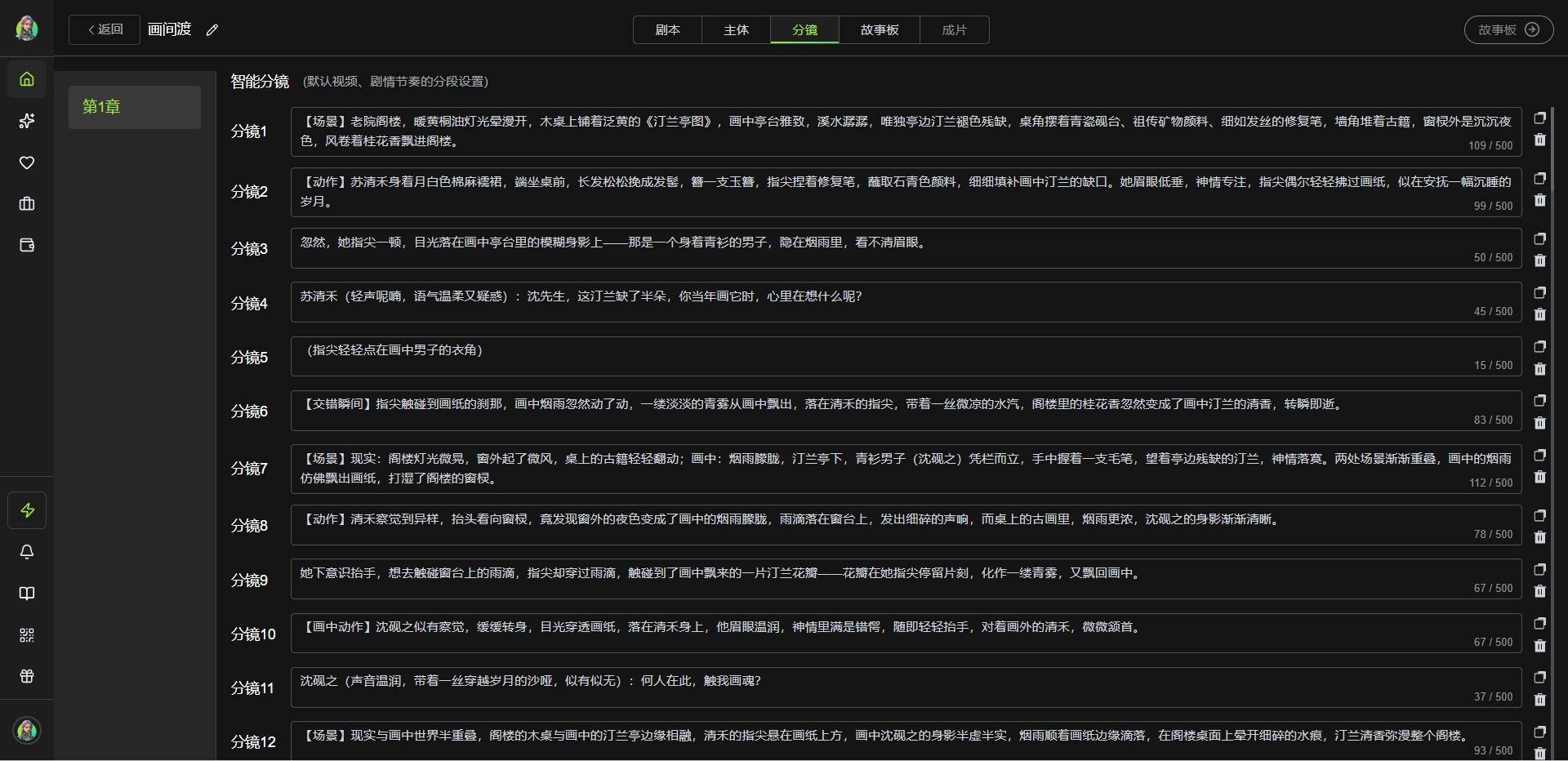Click the lightning bolt icon in sidebar
Image resolution: width=1568 pixels, height=761 pixels.
pos(27,510)
